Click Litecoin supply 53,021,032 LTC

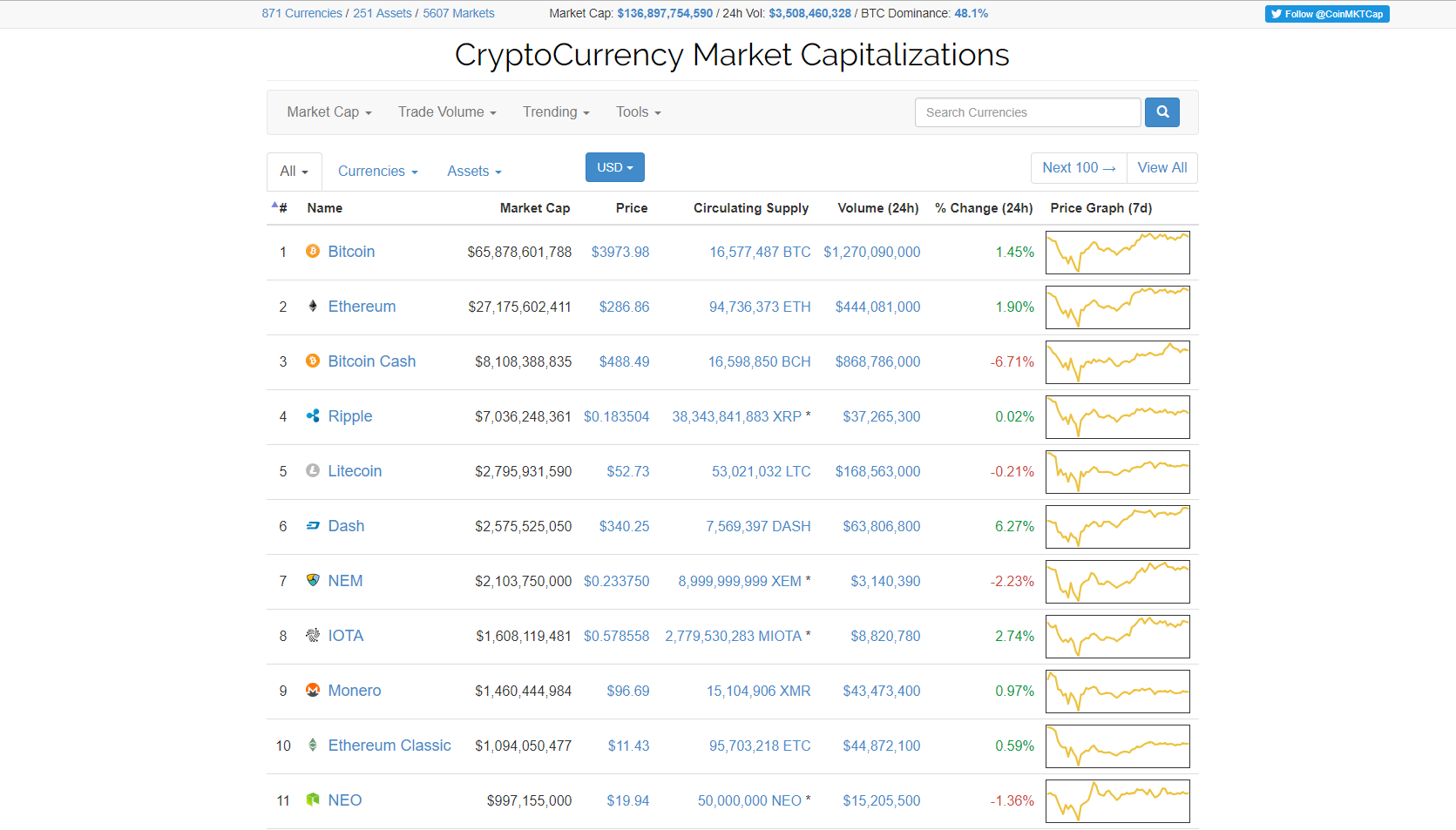[x=761, y=472]
